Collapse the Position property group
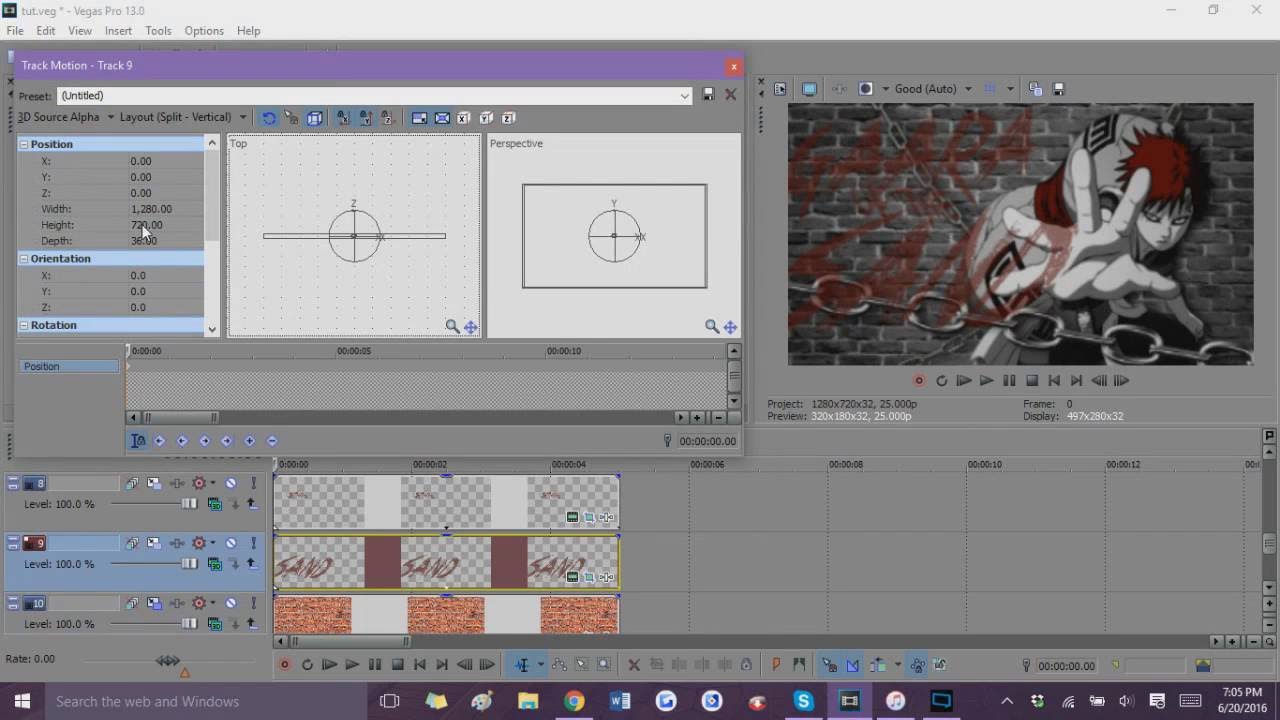The width and height of the screenshot is (1280, 720). point(24,144)
